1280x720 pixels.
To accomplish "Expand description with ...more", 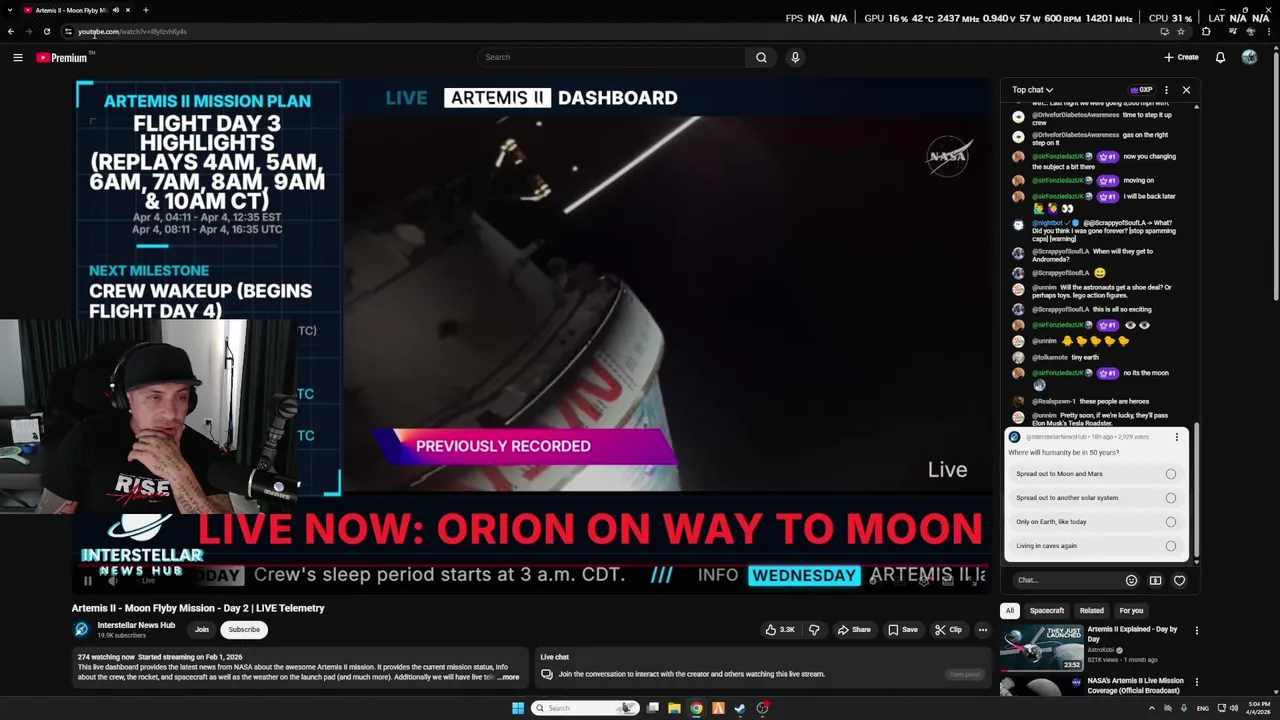I will click(509, 677).
